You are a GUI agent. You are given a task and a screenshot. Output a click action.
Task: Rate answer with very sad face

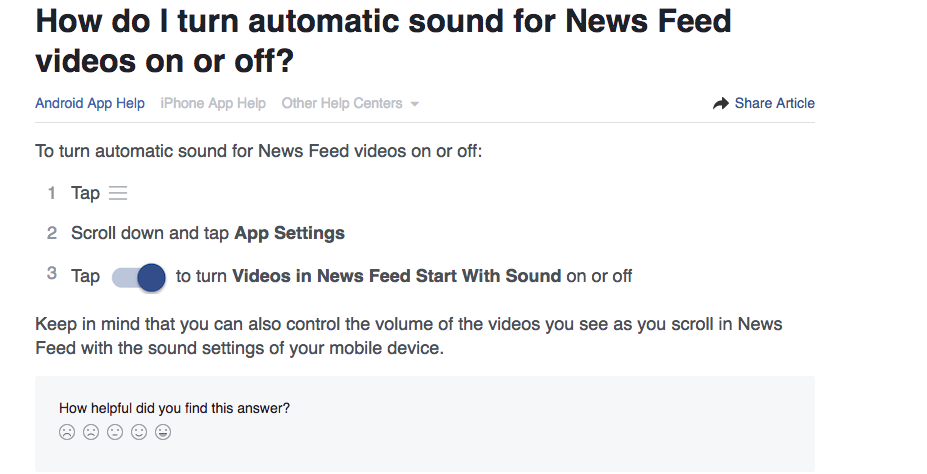click(x=67, y=432)
